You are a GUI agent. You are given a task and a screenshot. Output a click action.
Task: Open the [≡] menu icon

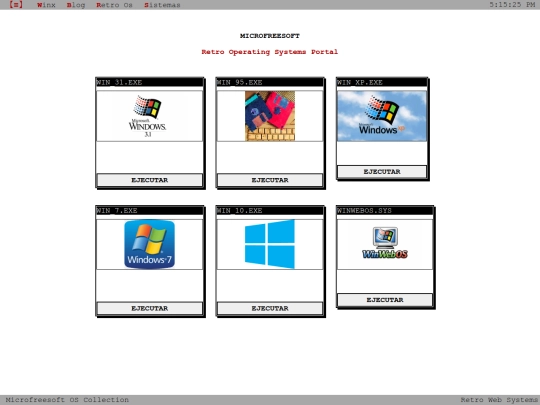(x=16, y=5)
